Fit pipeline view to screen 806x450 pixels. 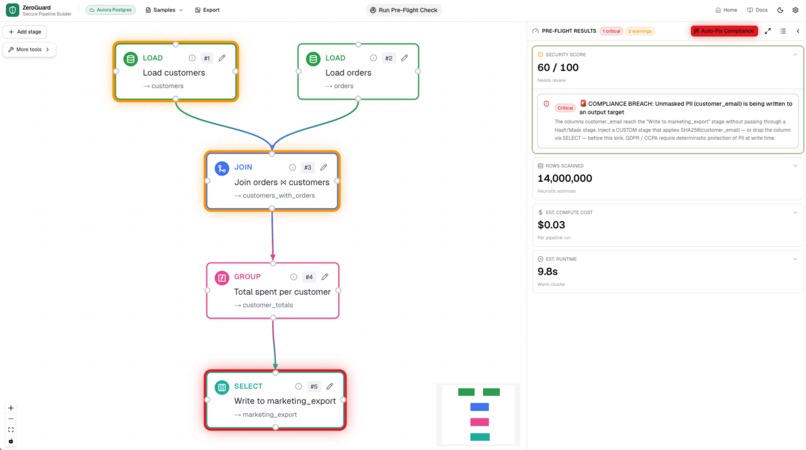(11, 430)
